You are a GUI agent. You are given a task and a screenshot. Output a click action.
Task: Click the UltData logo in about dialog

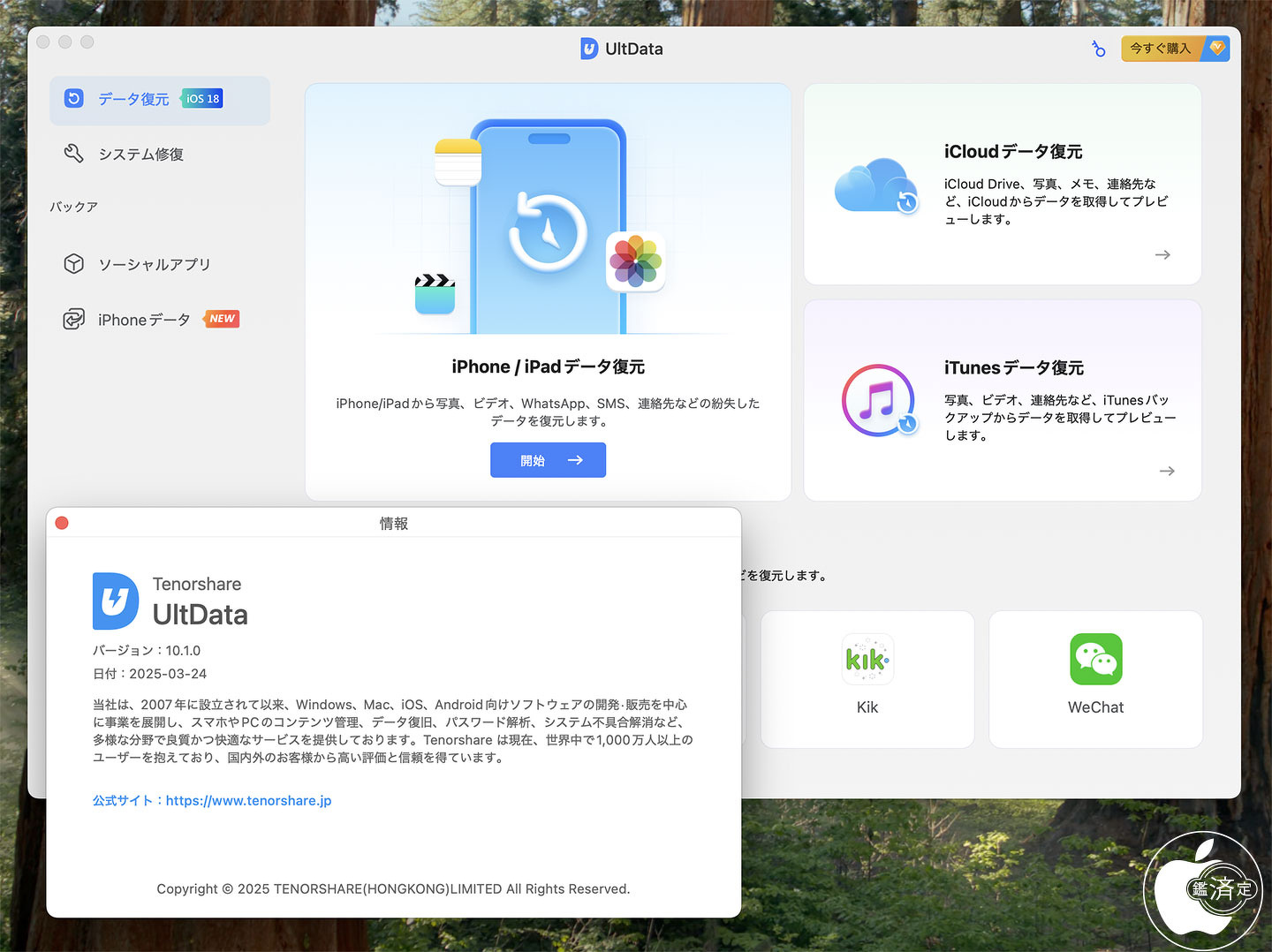click(116, 601)
